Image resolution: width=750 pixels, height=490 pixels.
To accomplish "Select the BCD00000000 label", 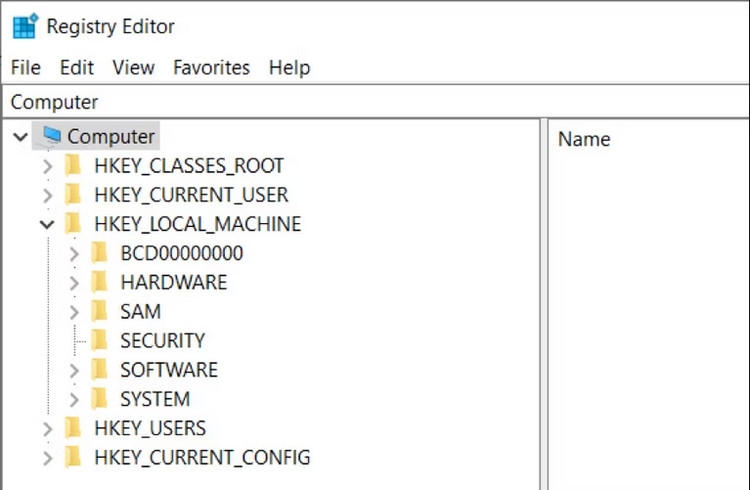I will click(x=182, y=254).
